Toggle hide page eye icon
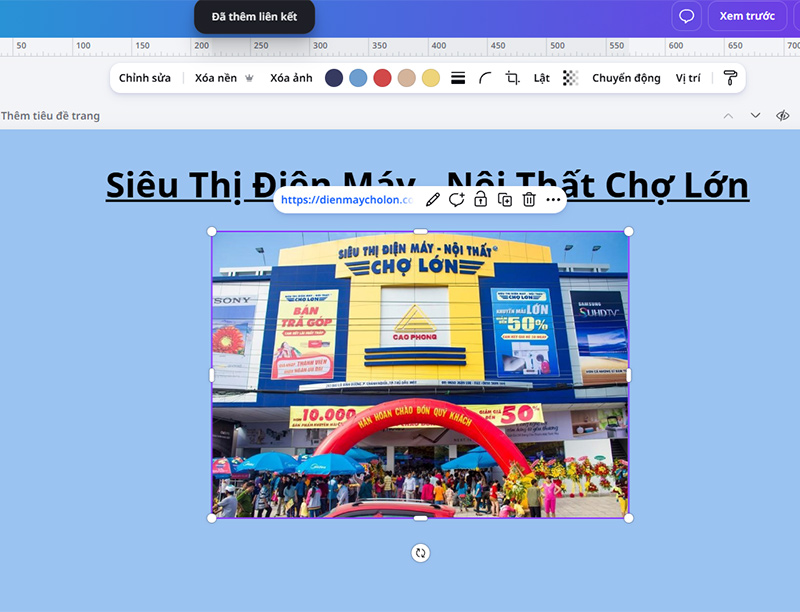 coord(783,116)
